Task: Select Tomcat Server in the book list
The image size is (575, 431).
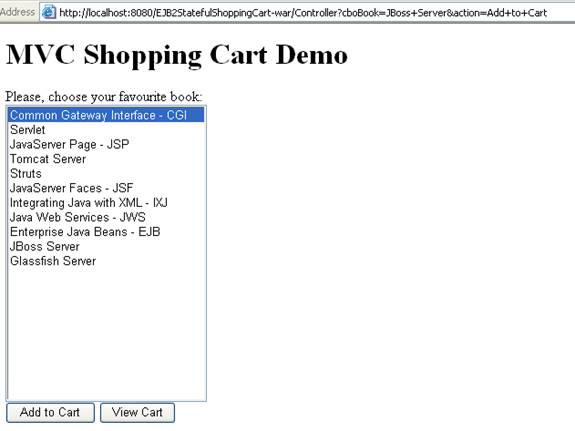Action: pos(106,159)
